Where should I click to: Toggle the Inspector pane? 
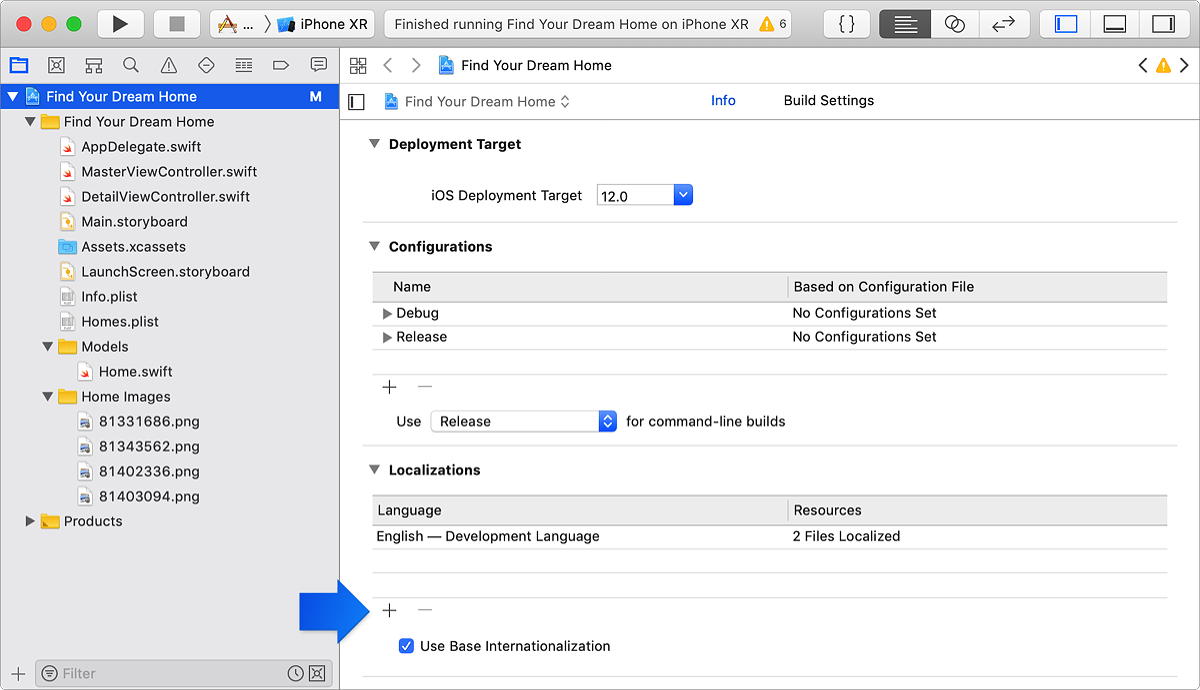1163,24
